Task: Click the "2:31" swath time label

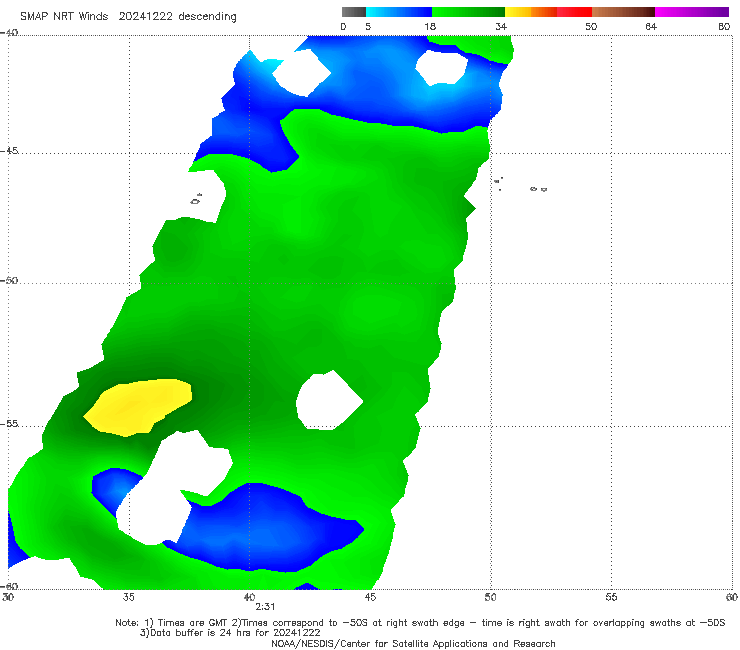Action: 265,607
